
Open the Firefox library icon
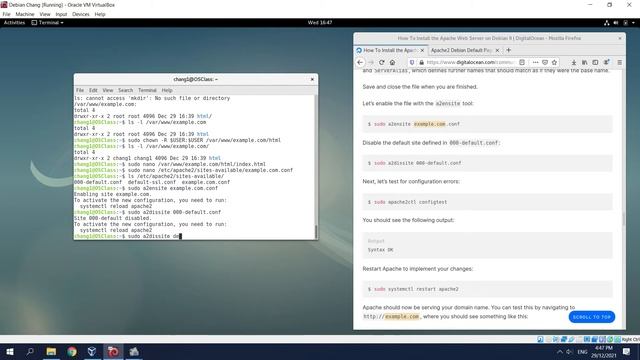click(584, 62)
